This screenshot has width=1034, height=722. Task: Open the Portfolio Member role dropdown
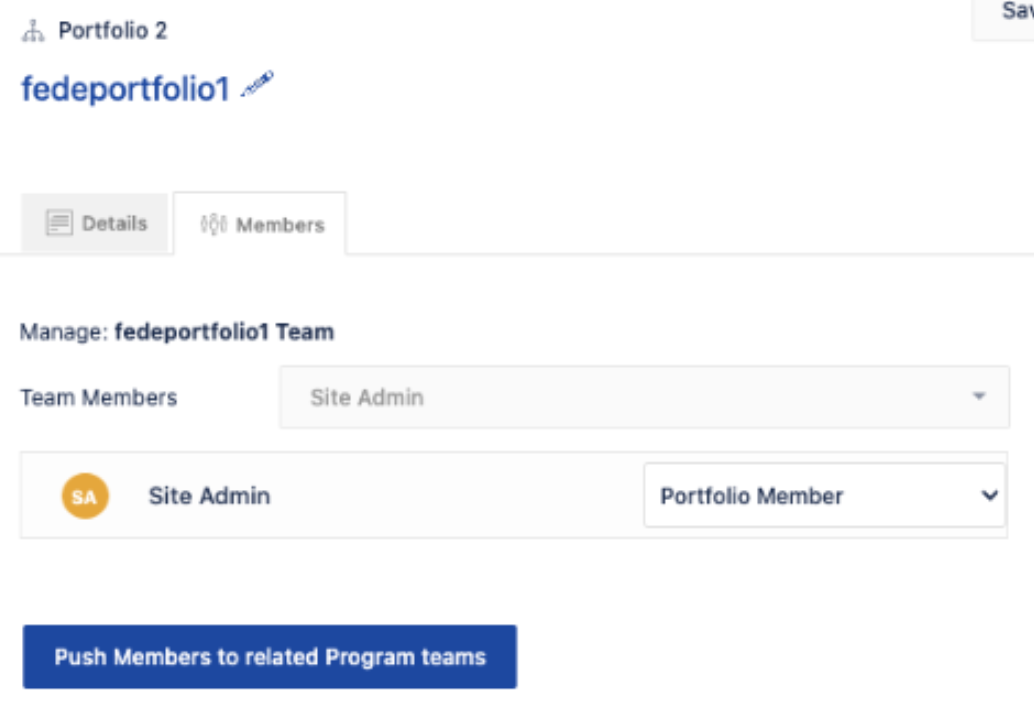pos(824,495)
